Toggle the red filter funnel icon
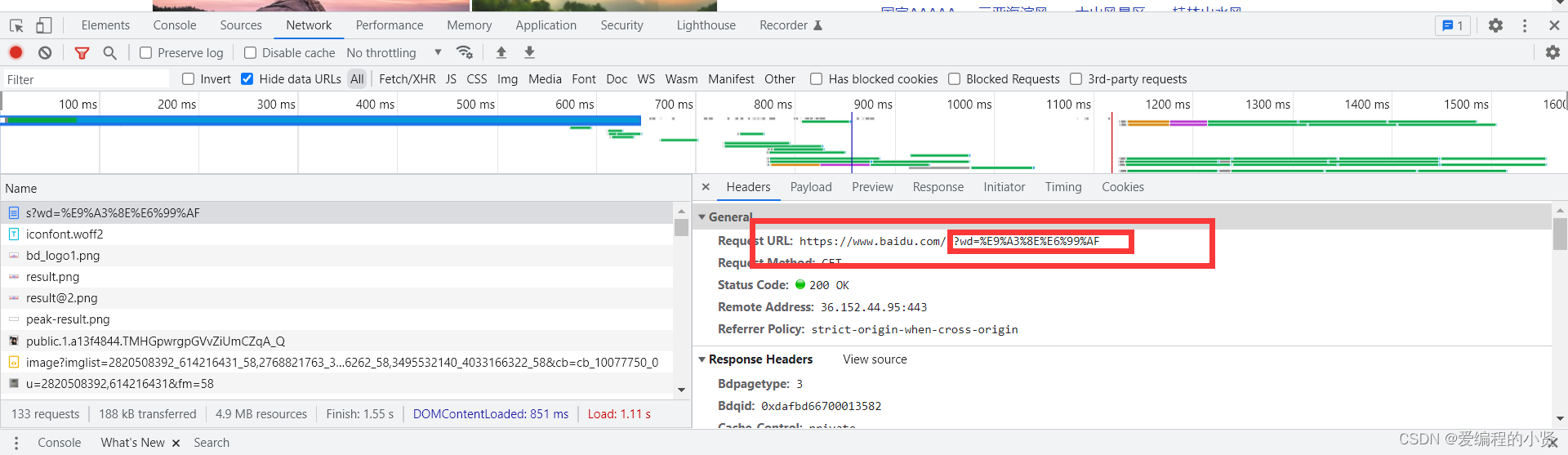1568x455 pixels. [82, 52]
